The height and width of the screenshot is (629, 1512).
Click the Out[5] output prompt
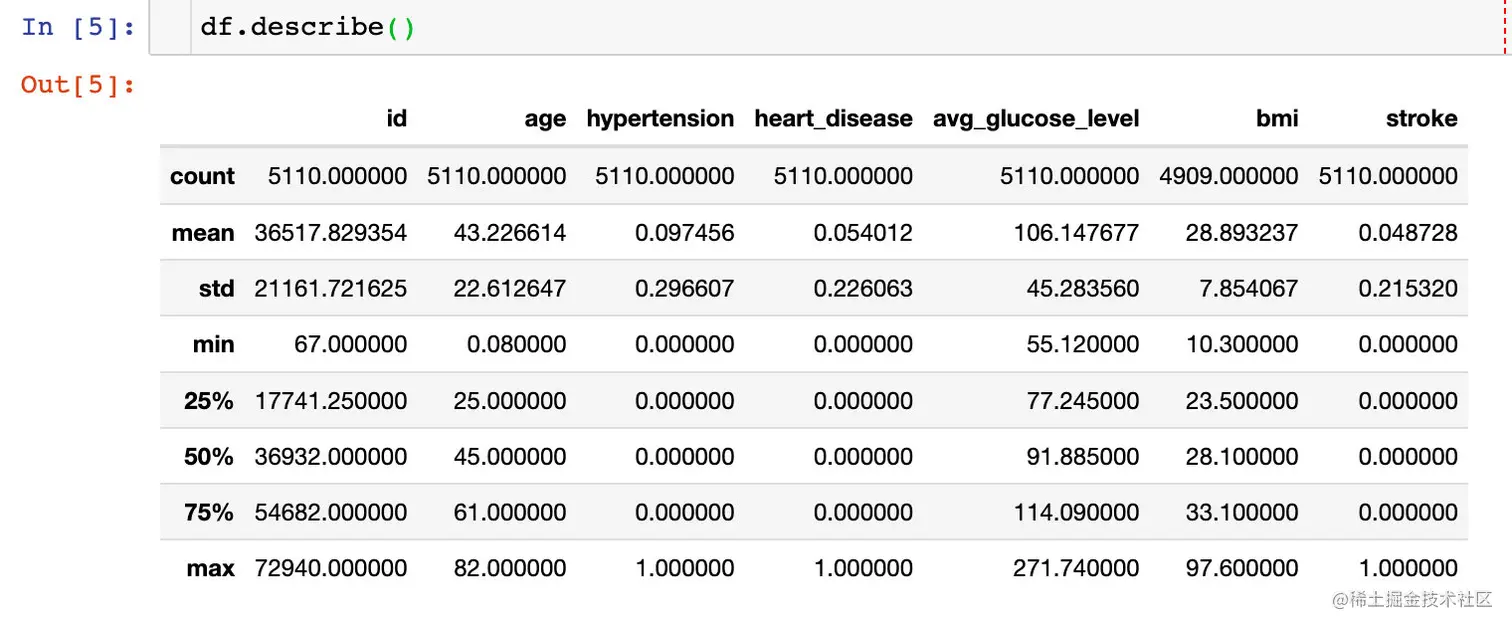[78, 84]
